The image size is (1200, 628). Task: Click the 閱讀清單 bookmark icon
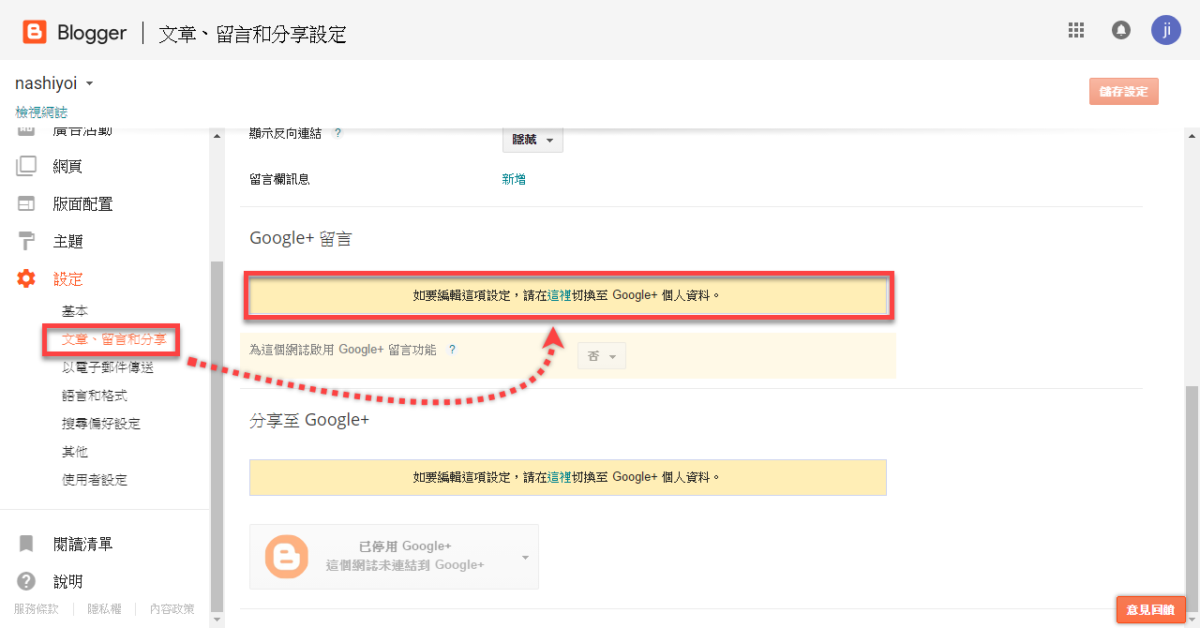pyautogui.click(x=26, y=544)
